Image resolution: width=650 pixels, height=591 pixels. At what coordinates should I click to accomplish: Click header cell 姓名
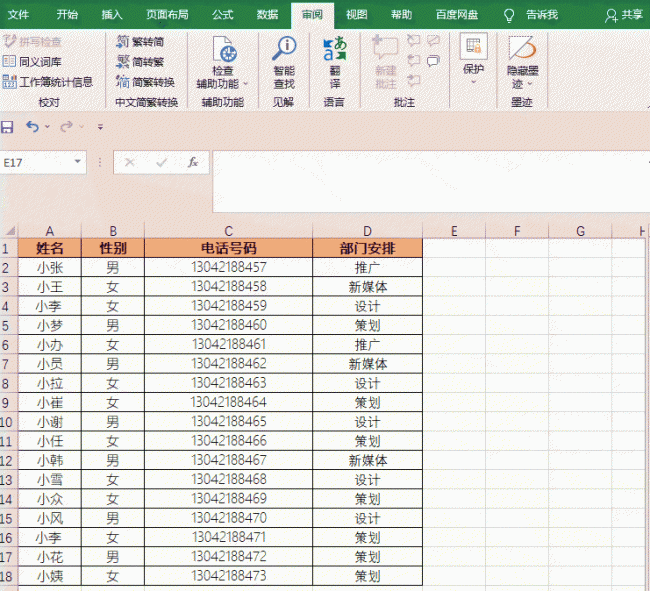pyautogui.click(x=50, y=248)
